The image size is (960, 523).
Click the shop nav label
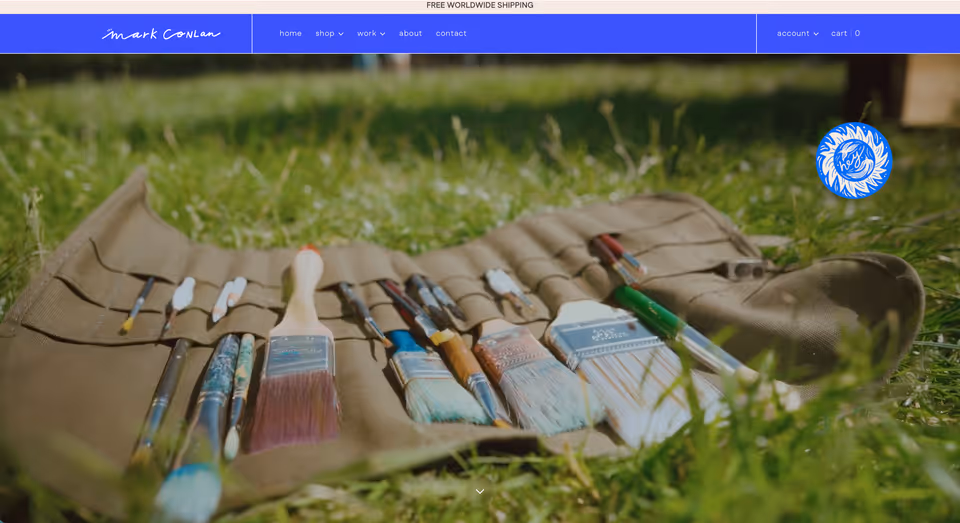point(324,34)
